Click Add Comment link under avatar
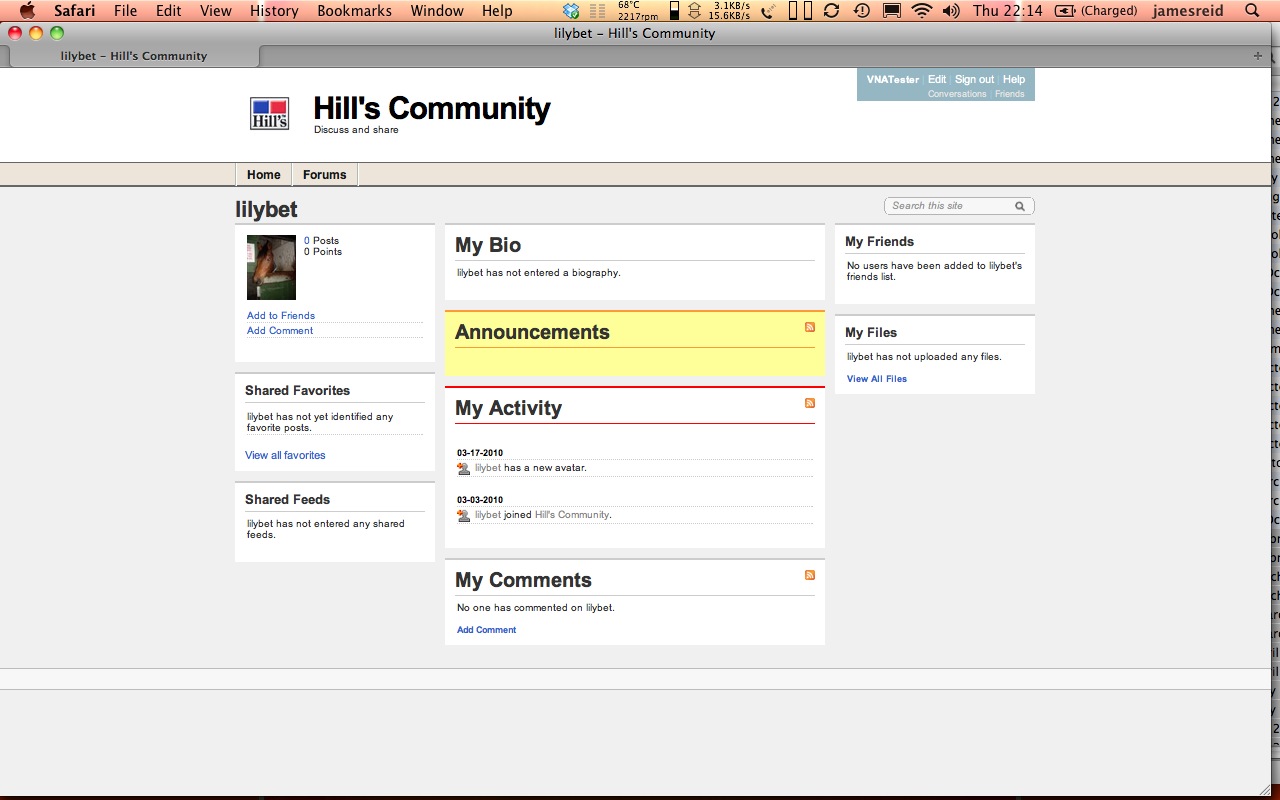Viewport: 1280px width, 800px height. (x=280, y=331)
